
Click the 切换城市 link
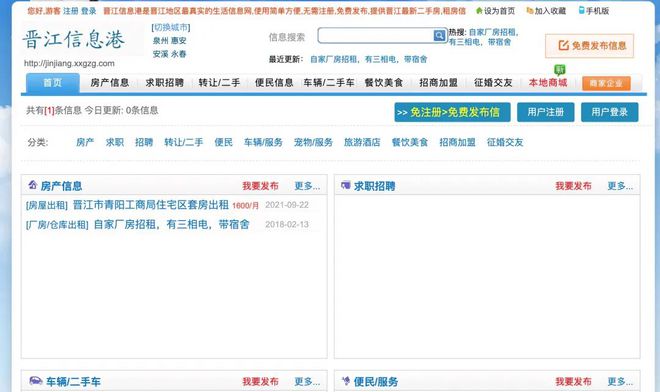click(x=171, y=27)
